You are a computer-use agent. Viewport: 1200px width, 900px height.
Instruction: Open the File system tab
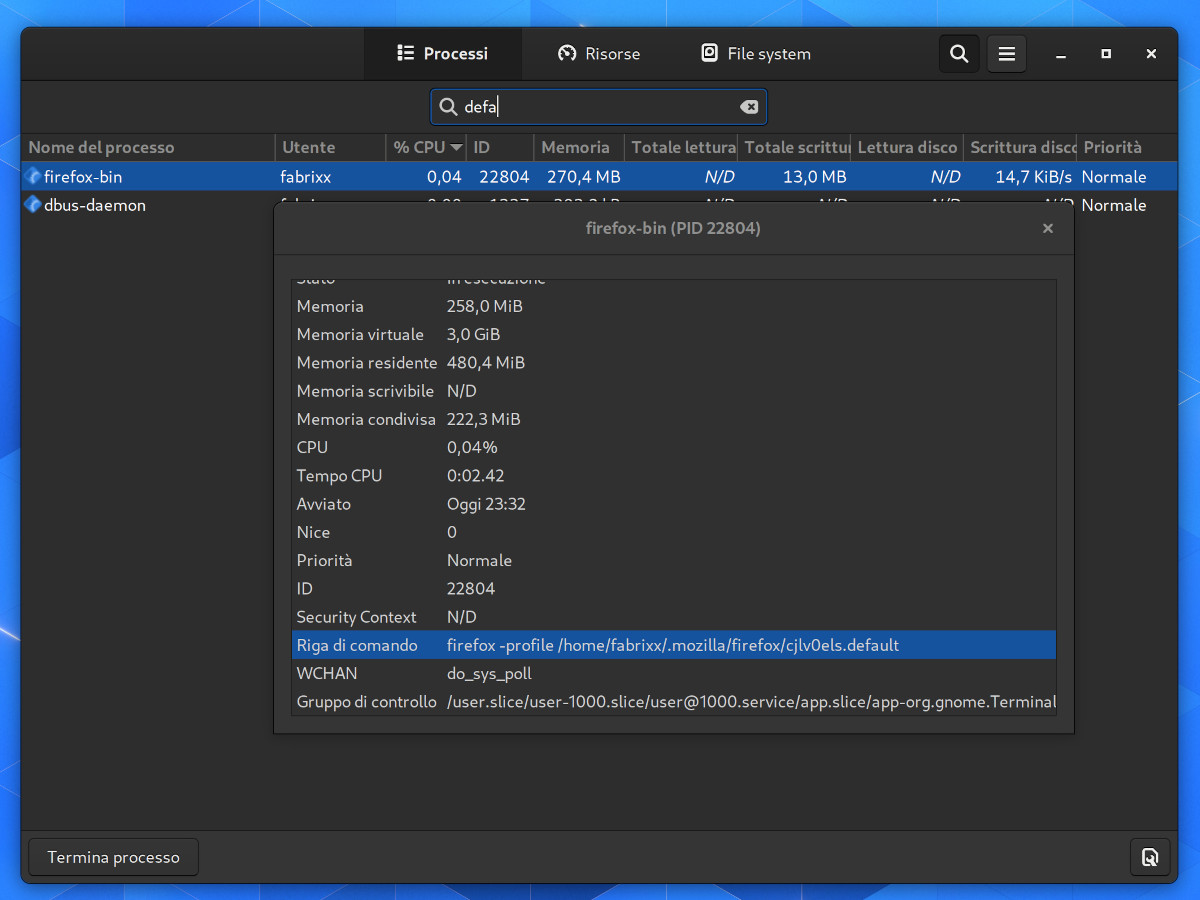click(755, 54)
